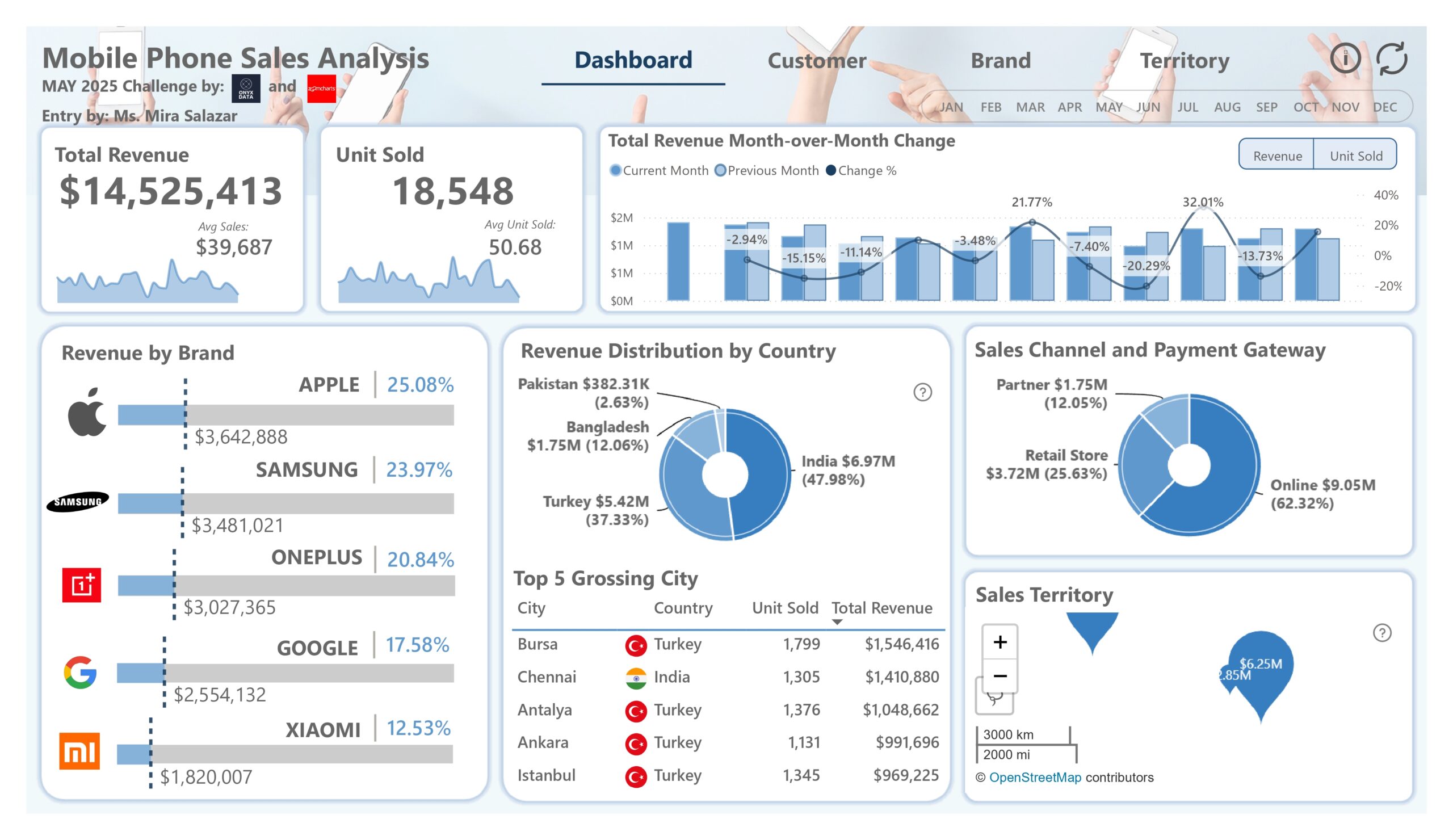Click Istanbul city cell
The image size is (1453, 840).
546,775
